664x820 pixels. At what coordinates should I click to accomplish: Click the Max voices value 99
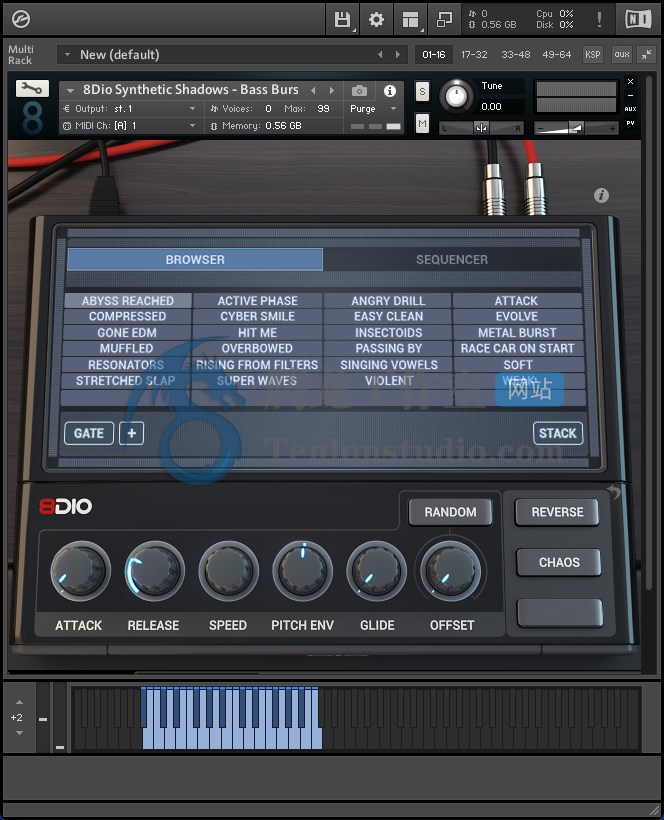324,109
